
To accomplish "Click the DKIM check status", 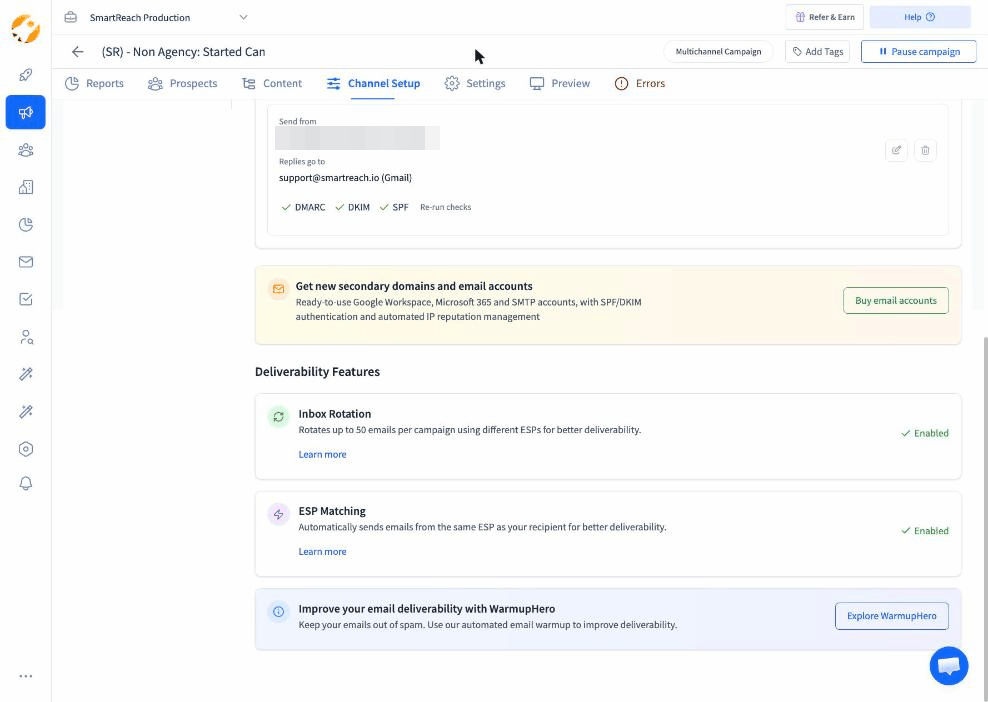I will tap(352, 207).
